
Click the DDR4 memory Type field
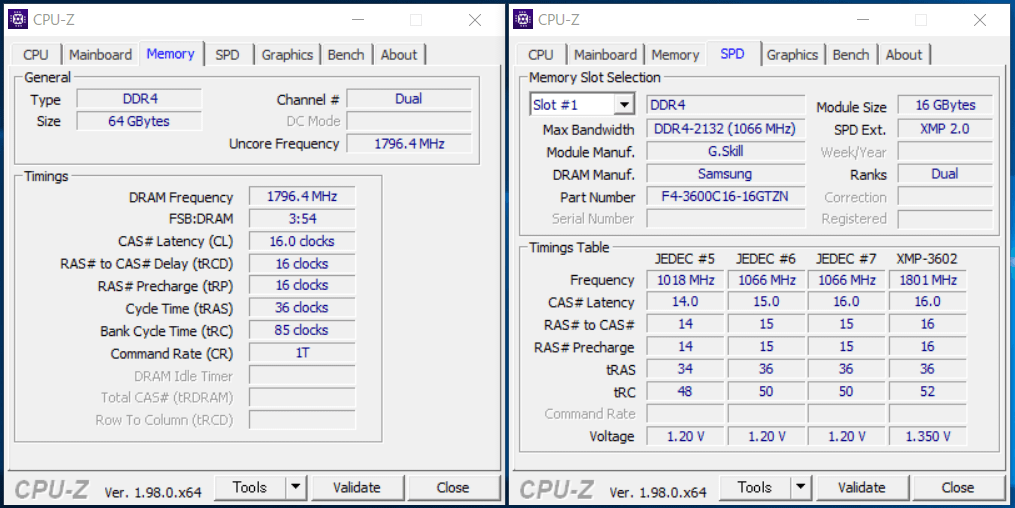point(139,99)
